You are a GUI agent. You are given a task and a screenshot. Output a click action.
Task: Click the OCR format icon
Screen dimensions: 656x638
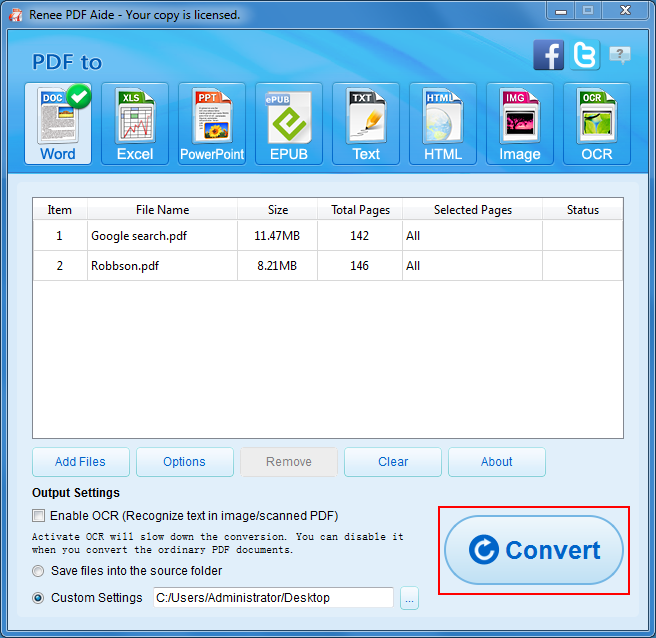[597, 124]
